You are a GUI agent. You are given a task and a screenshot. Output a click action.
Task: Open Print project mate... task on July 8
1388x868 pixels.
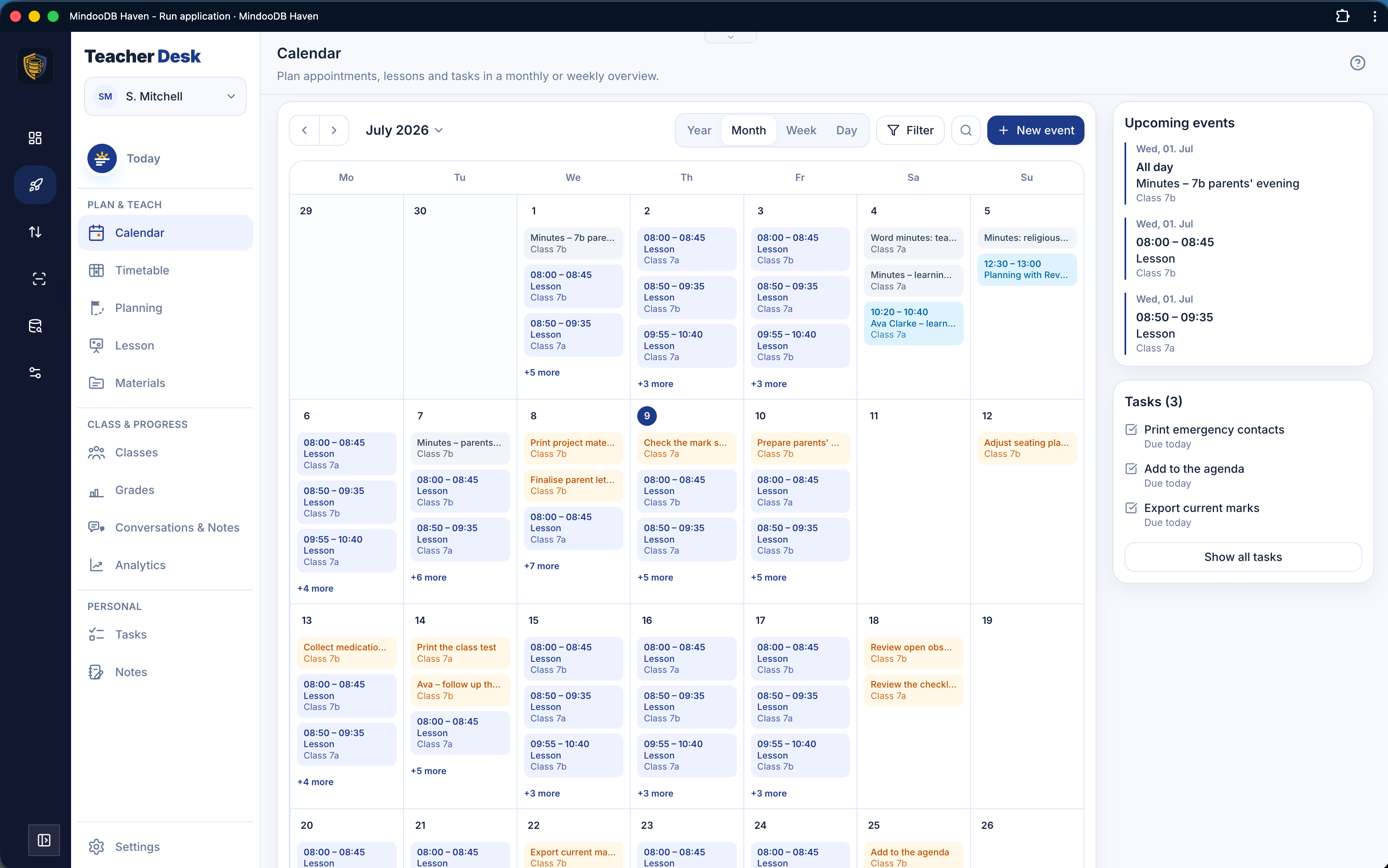click(573, 448)
